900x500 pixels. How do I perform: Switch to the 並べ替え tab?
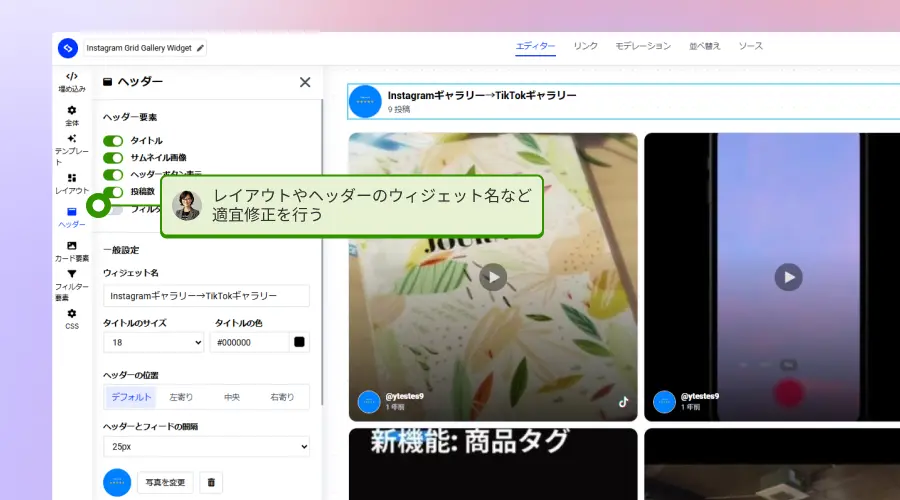point(704,46)
